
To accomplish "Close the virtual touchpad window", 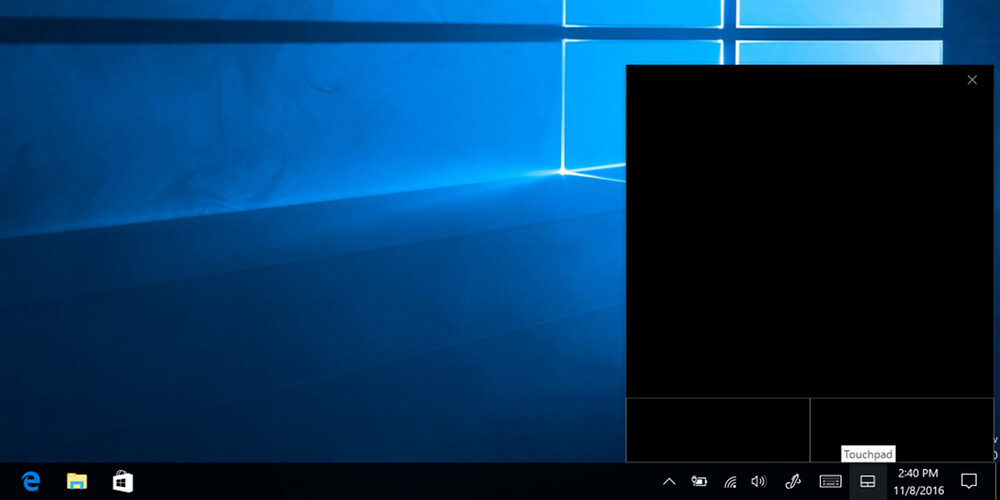I will point(972,80).
